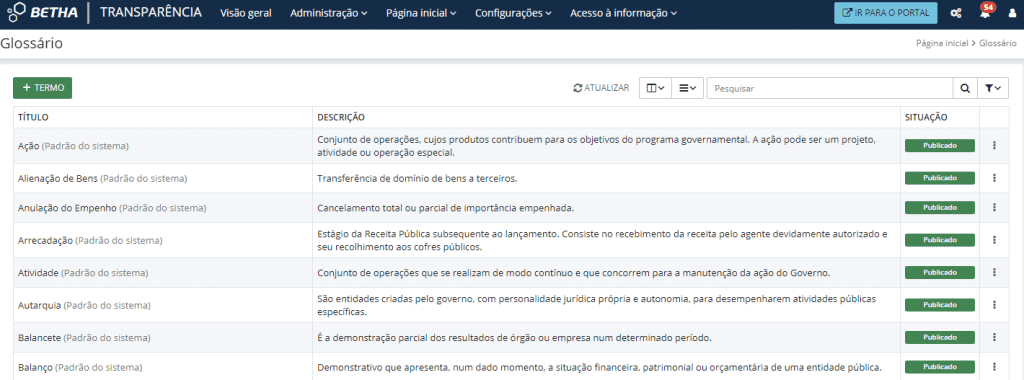Open kebab menu for Balanço row
This screenshot has height=380, width=1024.
pyautogui.click(x=994, y=366)
